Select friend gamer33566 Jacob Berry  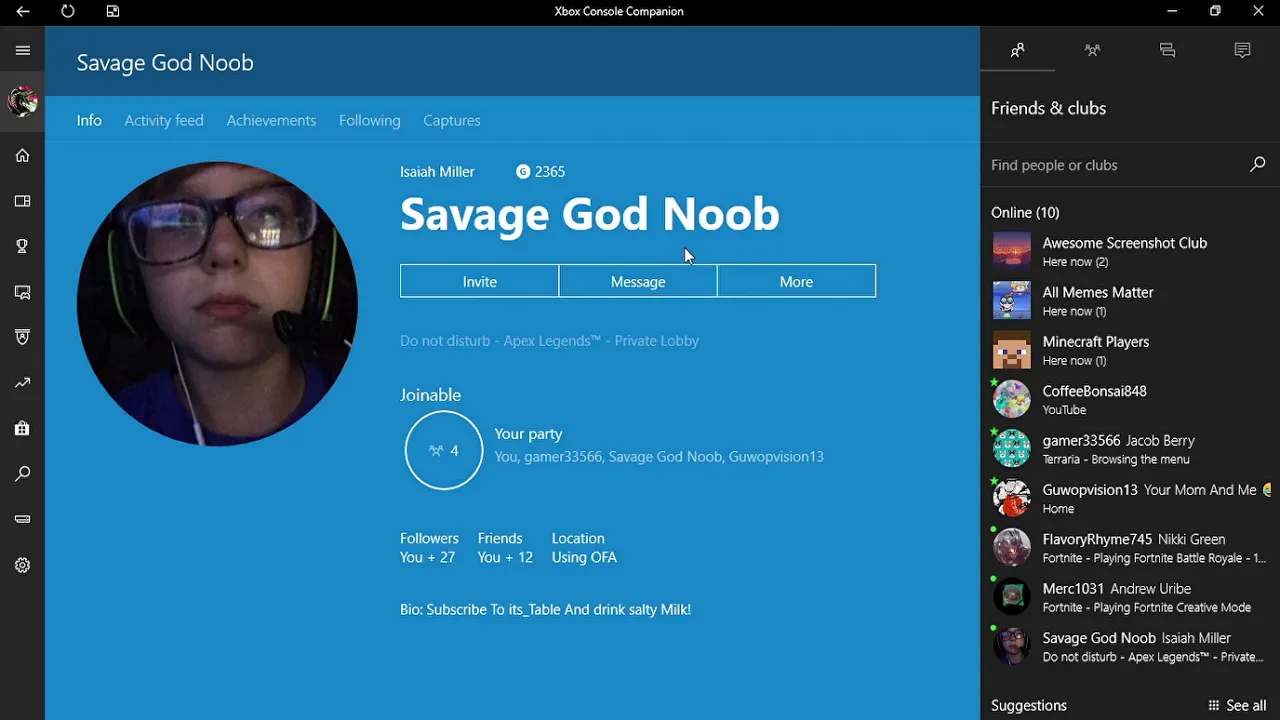coord(1130,448)
